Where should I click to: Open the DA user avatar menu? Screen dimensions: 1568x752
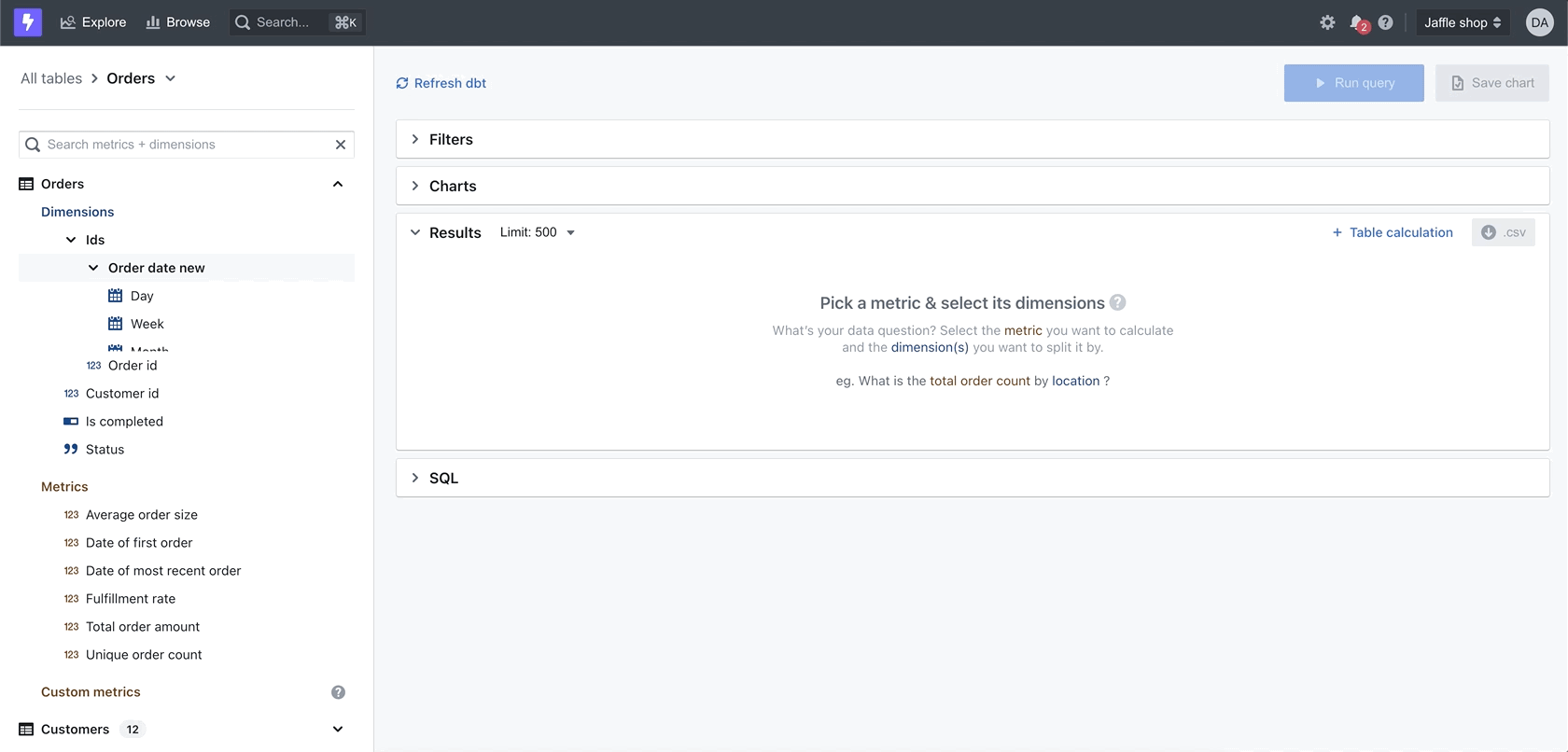(1539, 22)
